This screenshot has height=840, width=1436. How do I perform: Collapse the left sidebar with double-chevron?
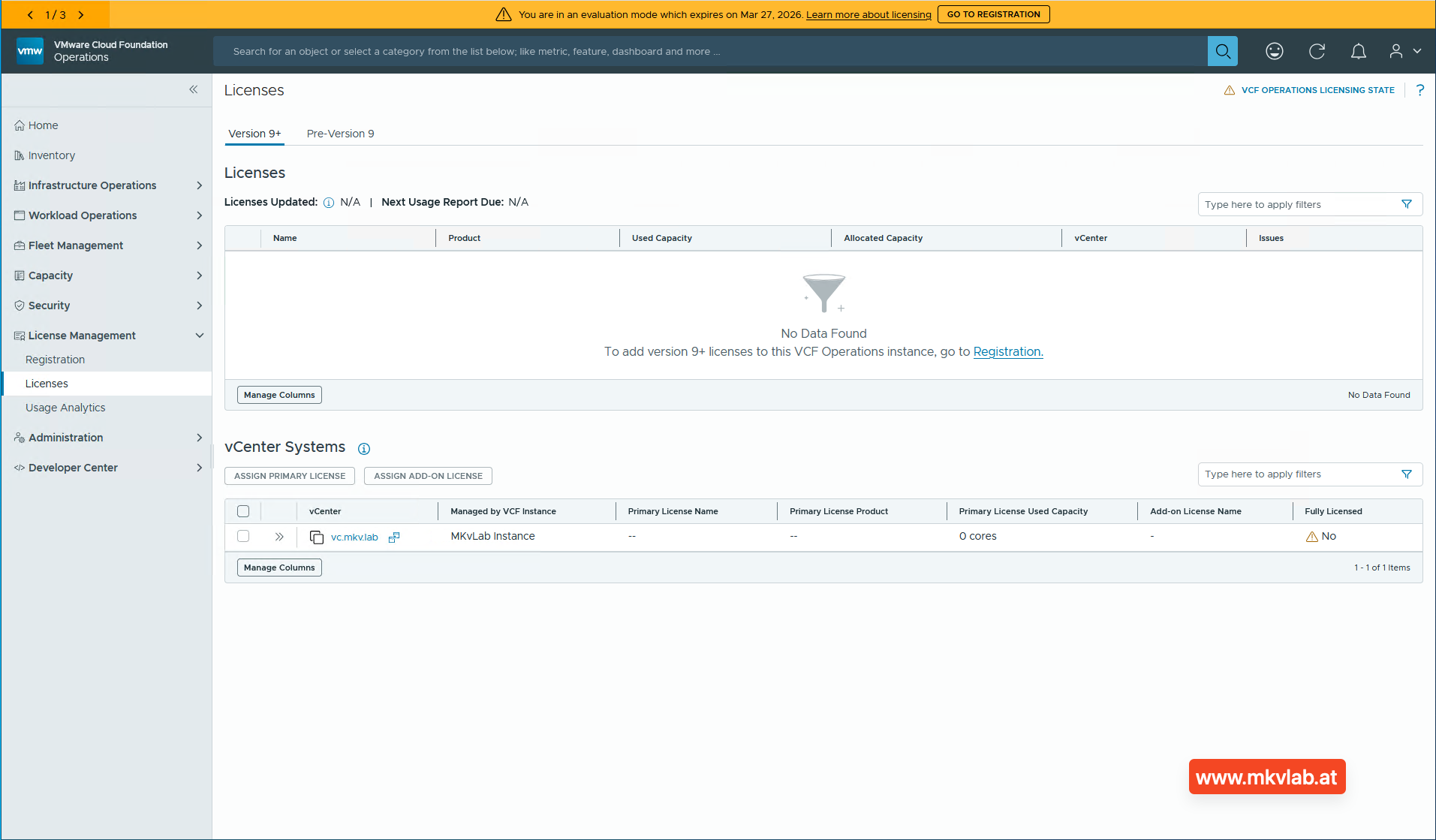click(194, 89)
